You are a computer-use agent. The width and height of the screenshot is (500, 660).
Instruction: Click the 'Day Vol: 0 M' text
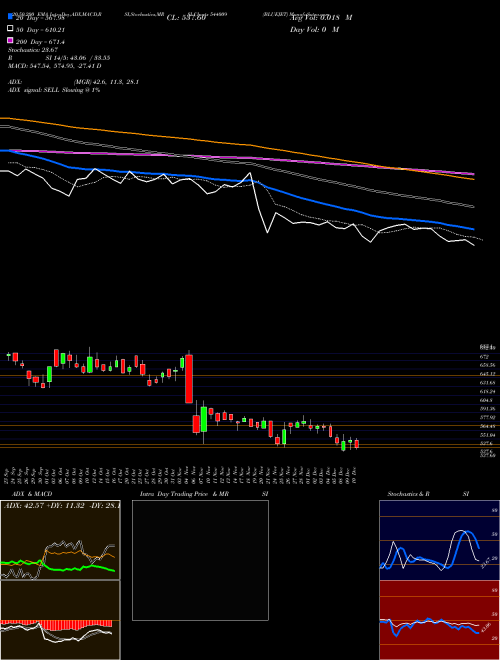point(314,29)
